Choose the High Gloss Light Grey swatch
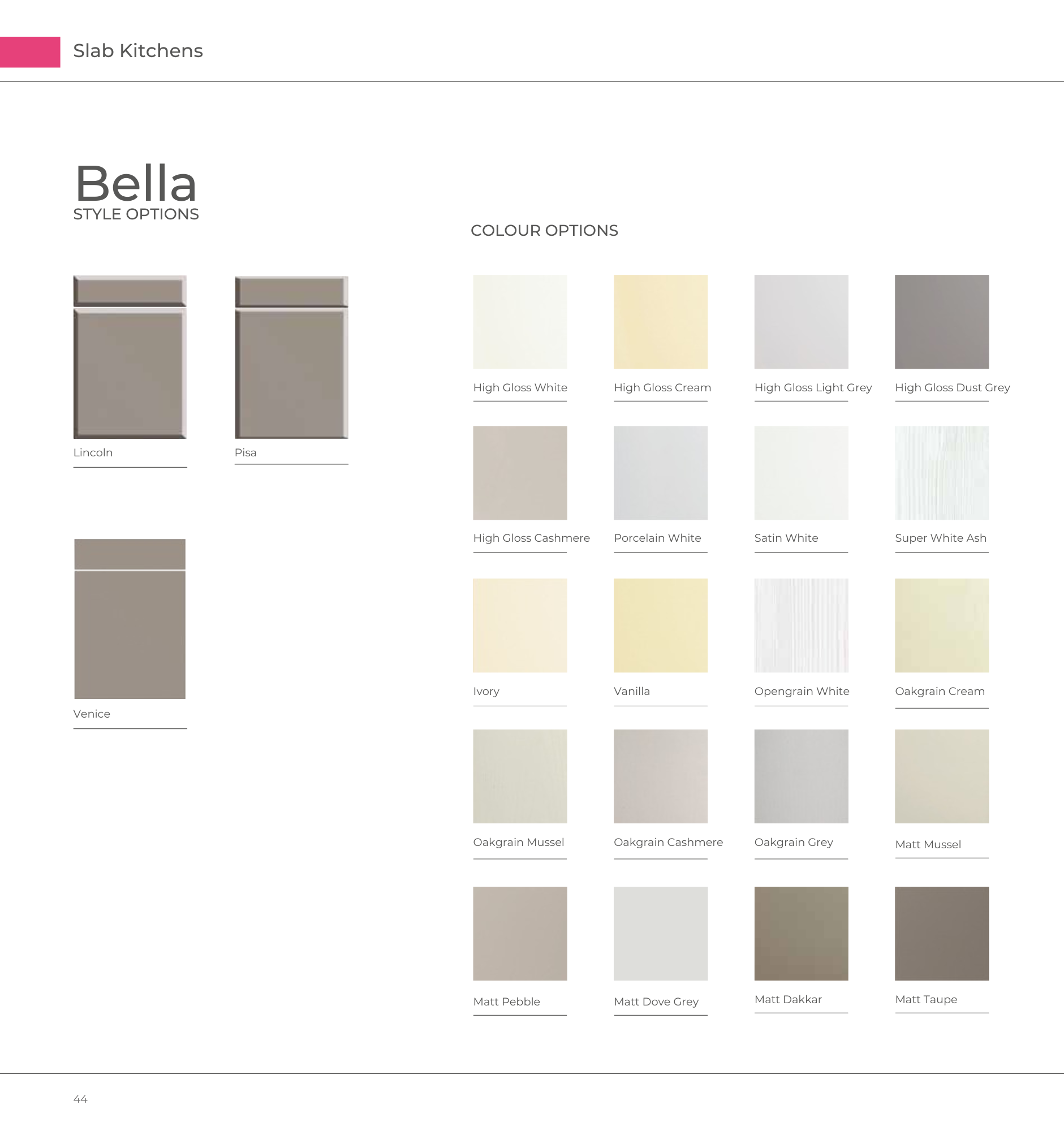Viewport: 1064px width, 1131px height. click(800, 321)
